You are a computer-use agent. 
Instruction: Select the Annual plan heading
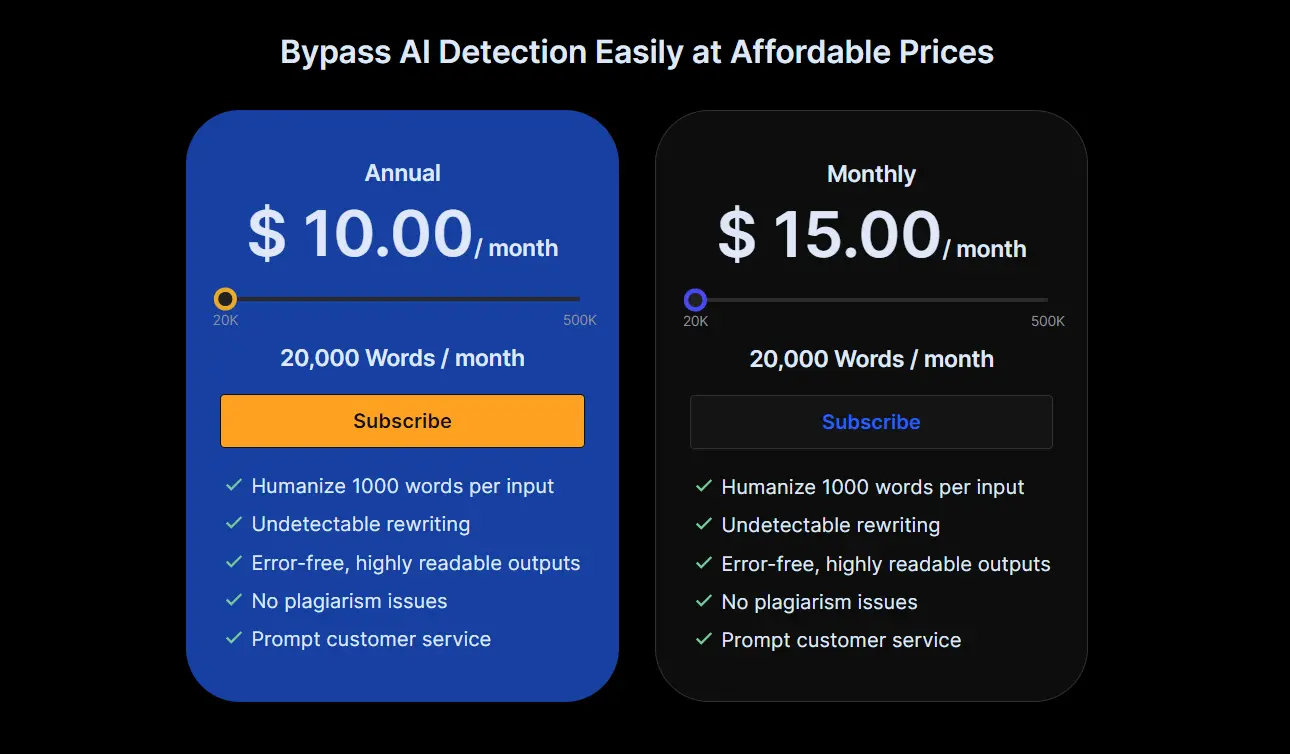(x=402, y=172)
